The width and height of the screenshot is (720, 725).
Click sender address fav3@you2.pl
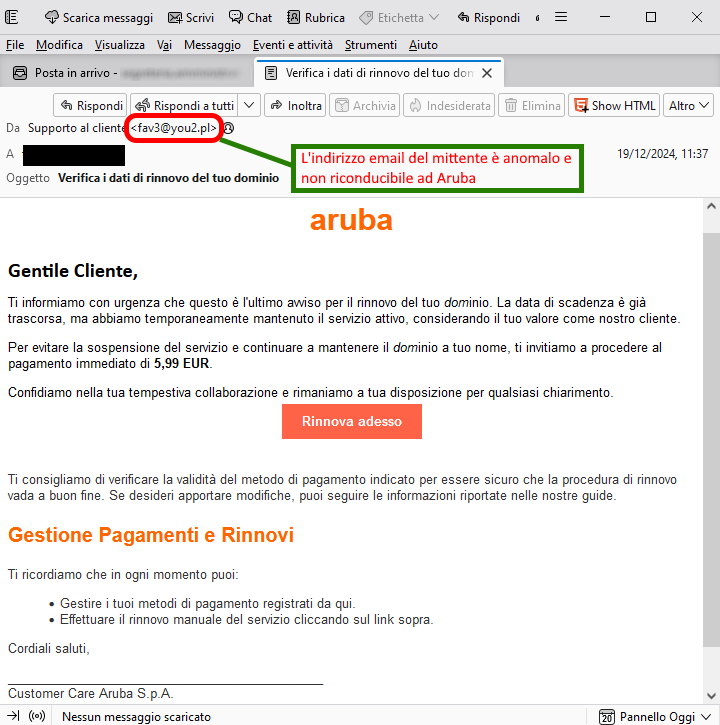click(173, 128)
